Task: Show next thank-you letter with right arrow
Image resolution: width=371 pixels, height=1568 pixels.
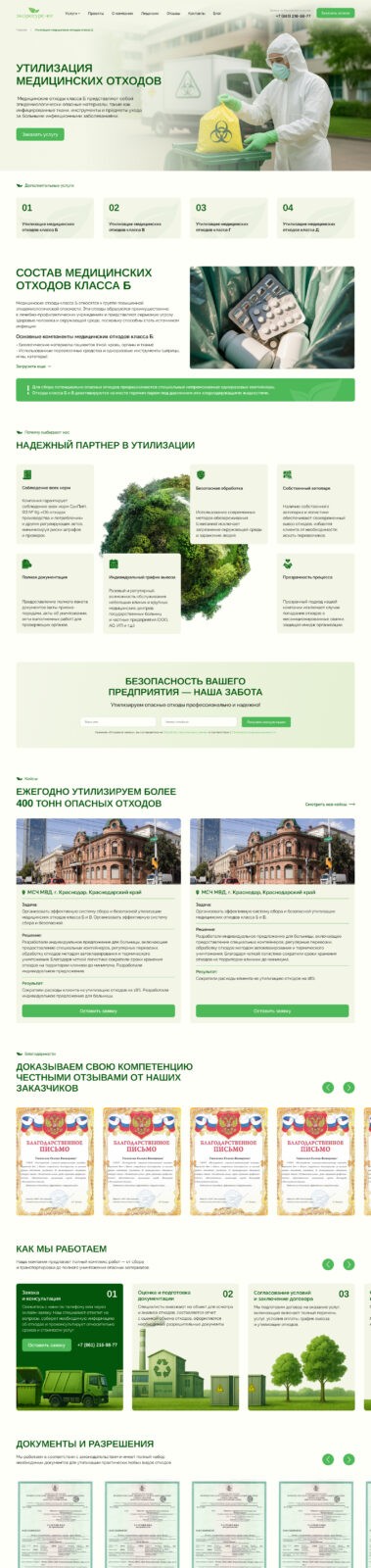Action: [x=348, y=1087]
